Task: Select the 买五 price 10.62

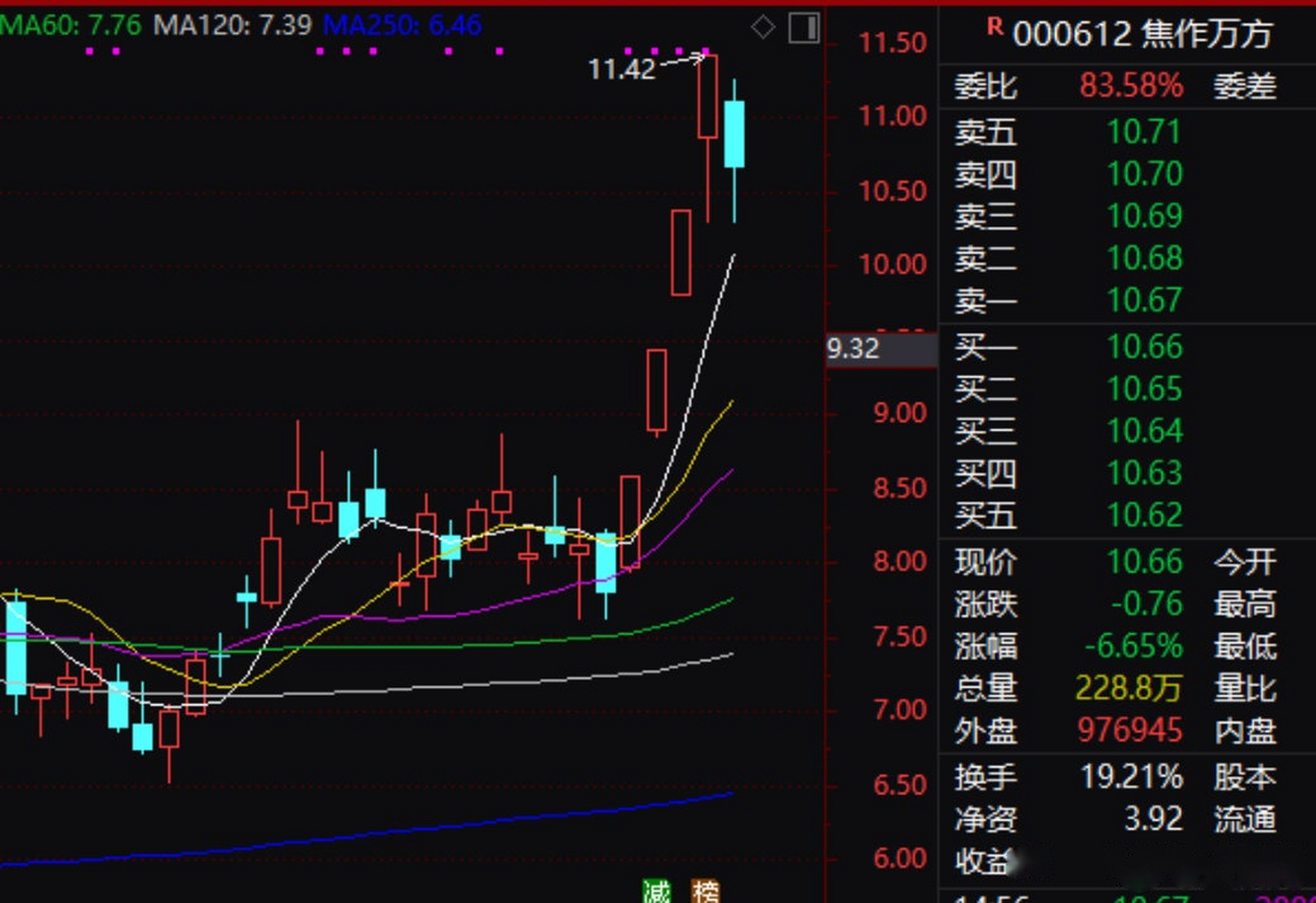Action: [x=1145, y=515]
